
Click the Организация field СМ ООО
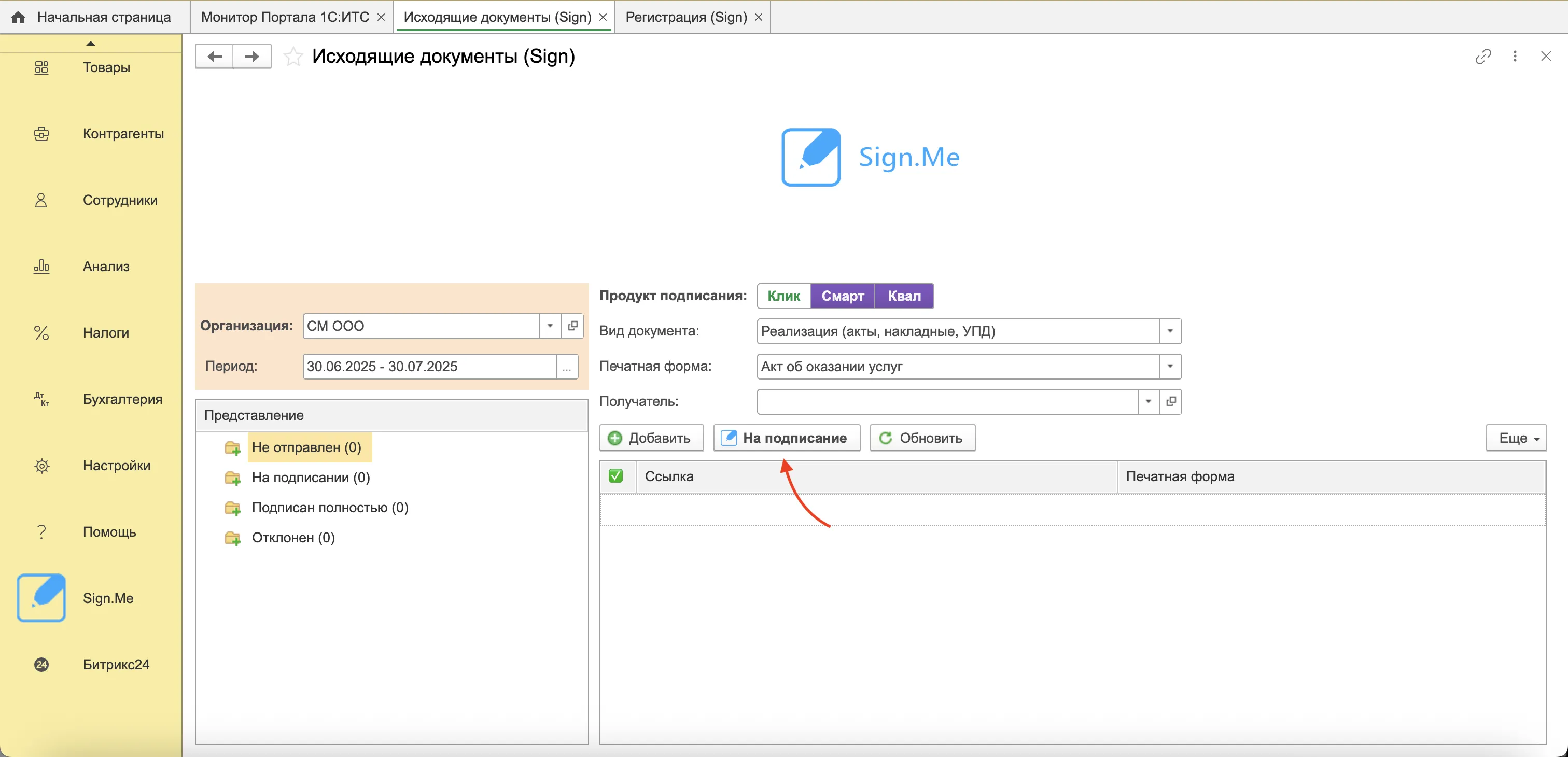click(x=421, y=326)
